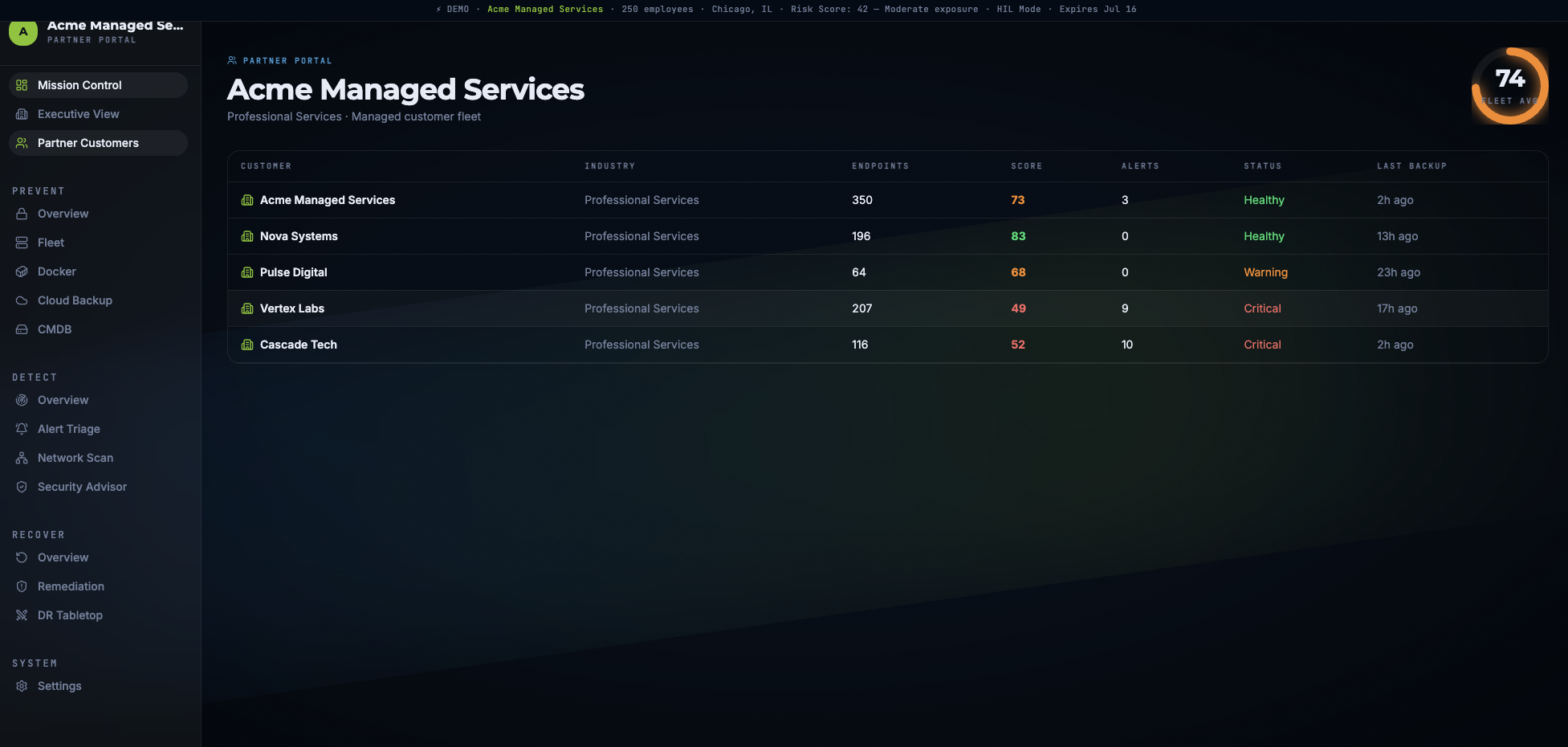Sort by Last Backup column header
Screen dimensions: 1568x747
click(x=1411, y=166)
